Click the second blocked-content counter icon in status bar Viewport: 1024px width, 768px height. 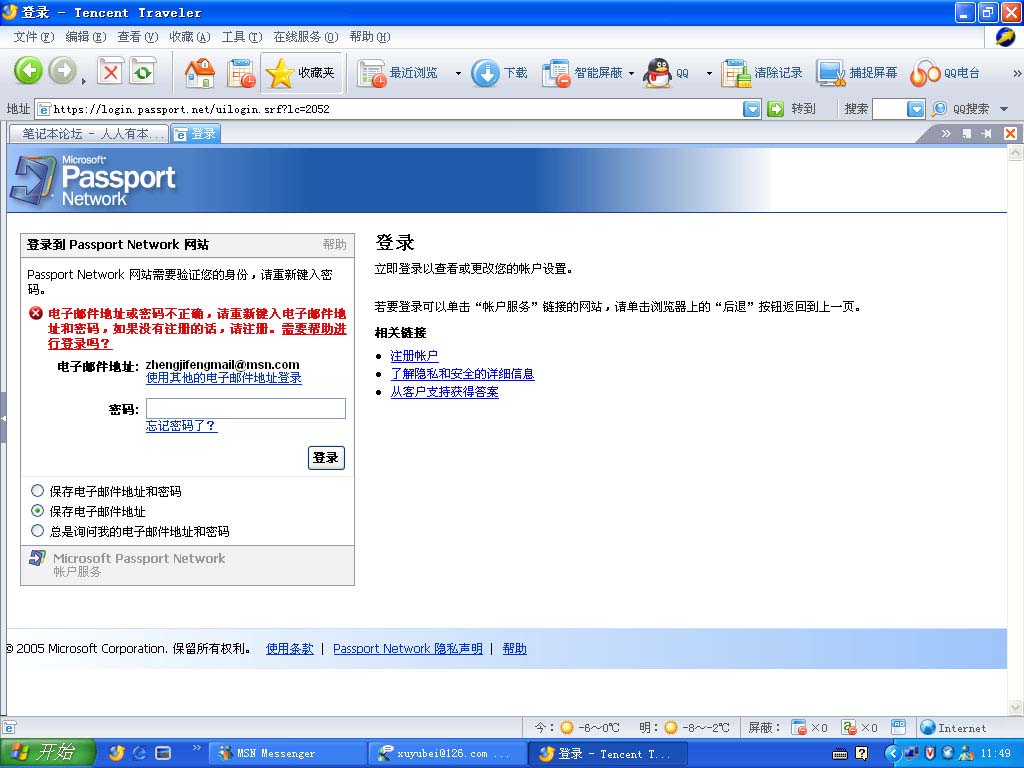[849, 727]
